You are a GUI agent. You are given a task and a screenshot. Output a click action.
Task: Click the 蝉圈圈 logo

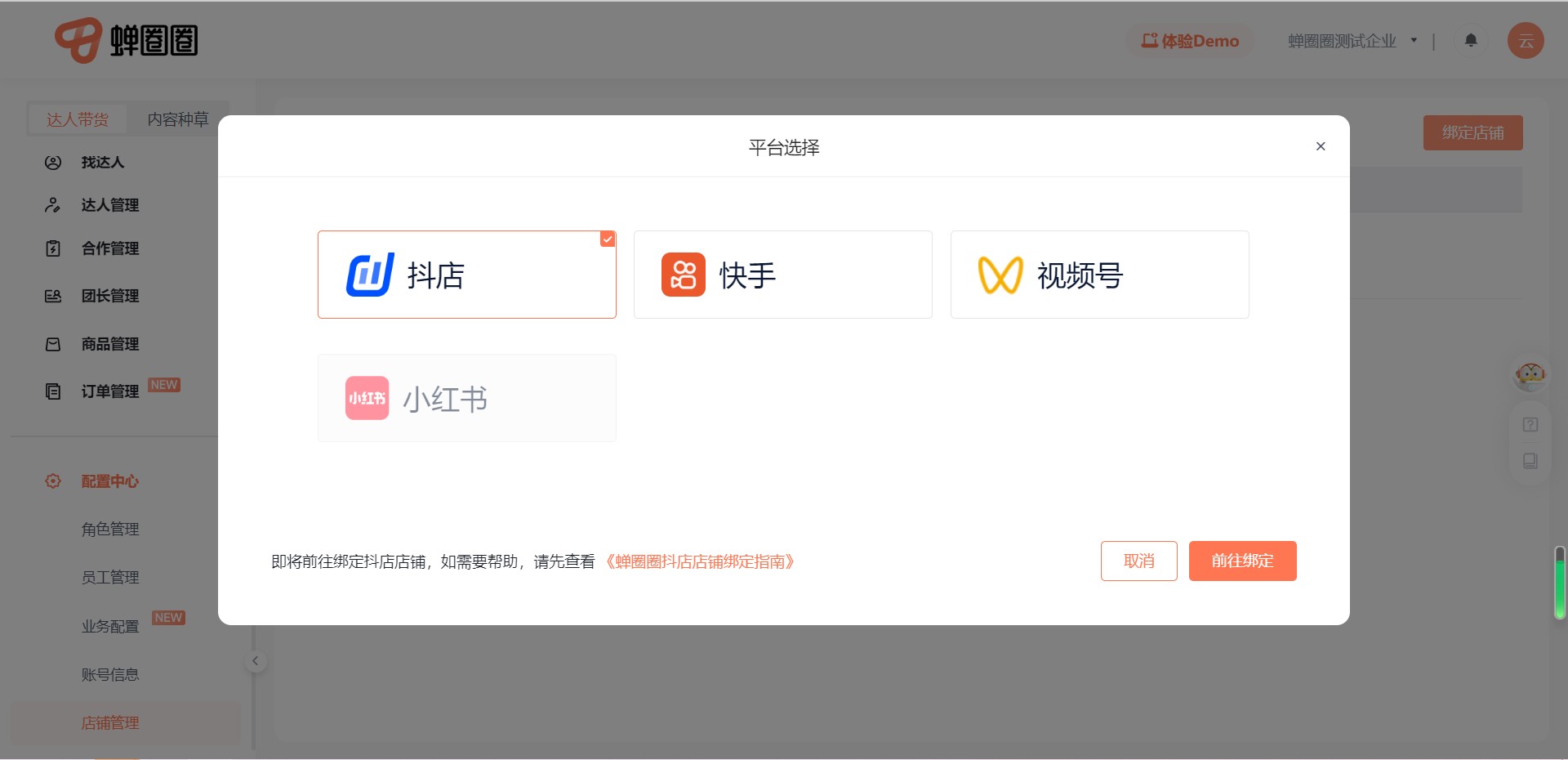[126, 40]
